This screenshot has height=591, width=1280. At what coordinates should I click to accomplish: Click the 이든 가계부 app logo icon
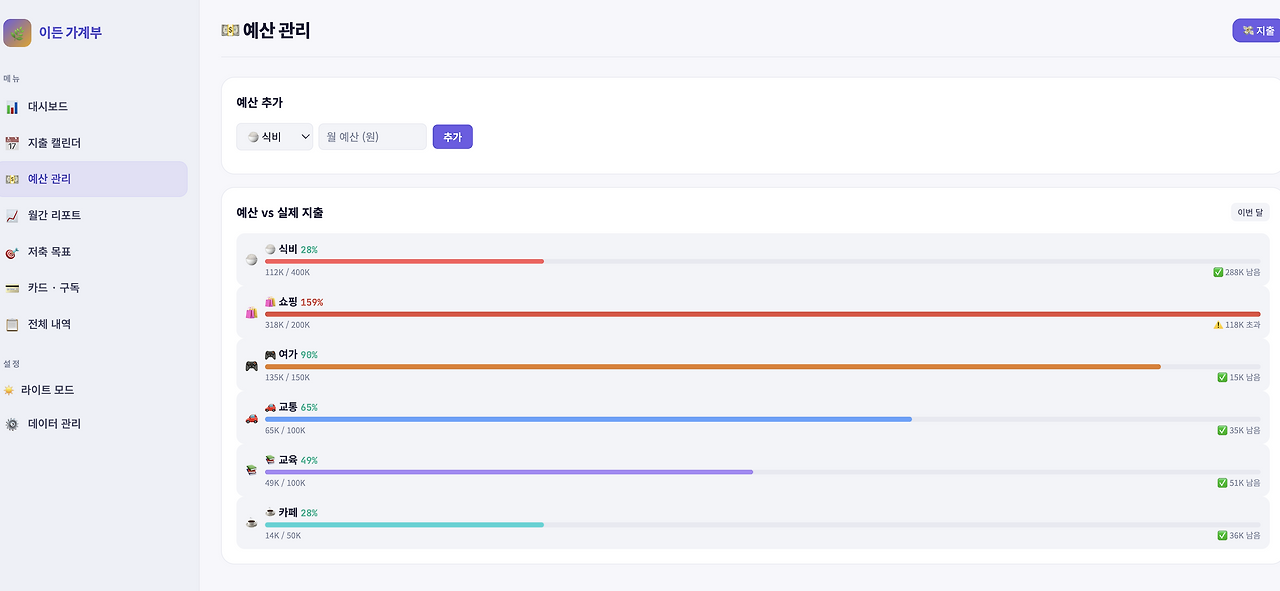pyautogui.click(x=17, y=33)
